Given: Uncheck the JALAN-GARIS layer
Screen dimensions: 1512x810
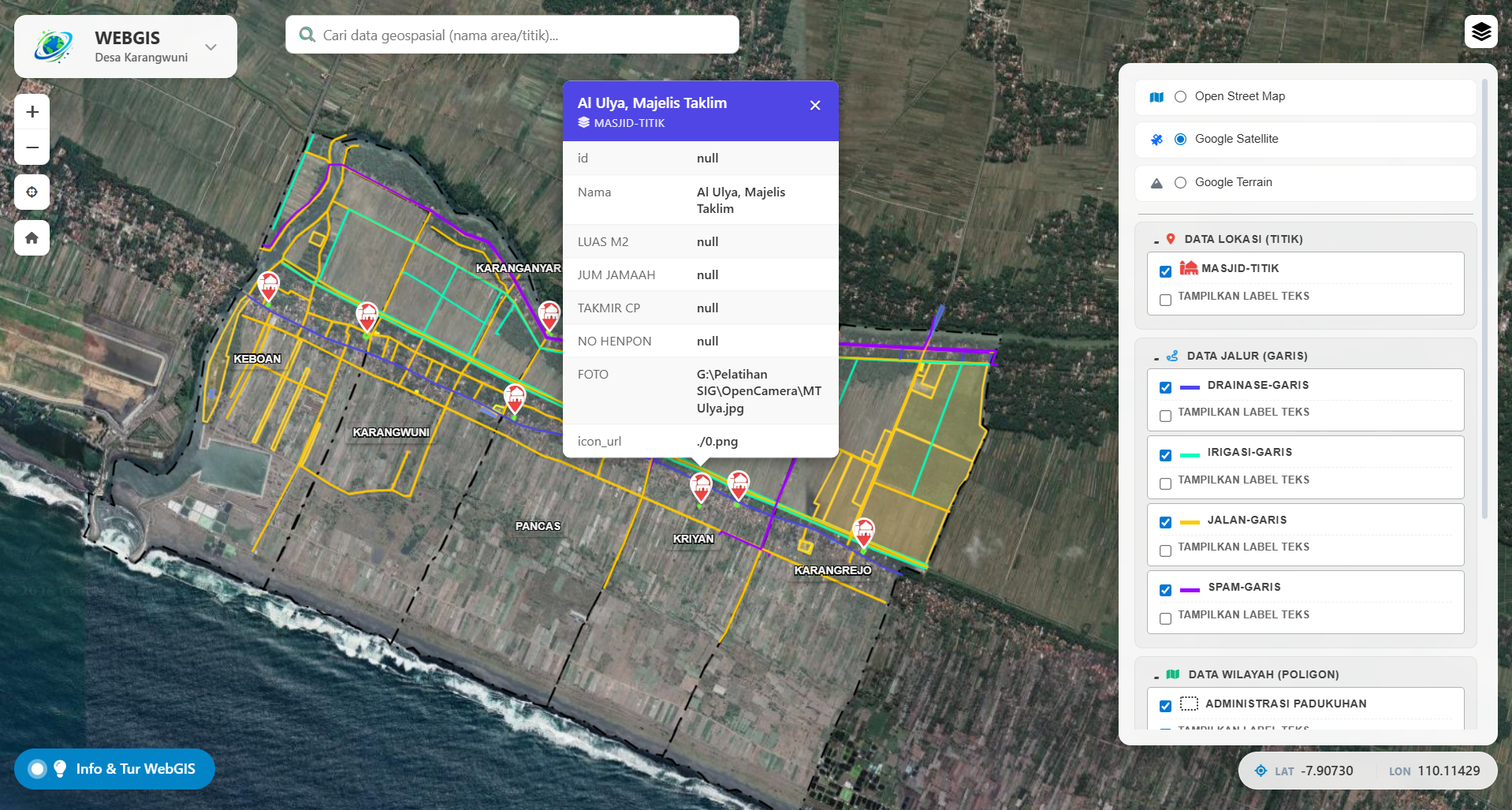Looking at the screenshot, I should coord(1165,522).
